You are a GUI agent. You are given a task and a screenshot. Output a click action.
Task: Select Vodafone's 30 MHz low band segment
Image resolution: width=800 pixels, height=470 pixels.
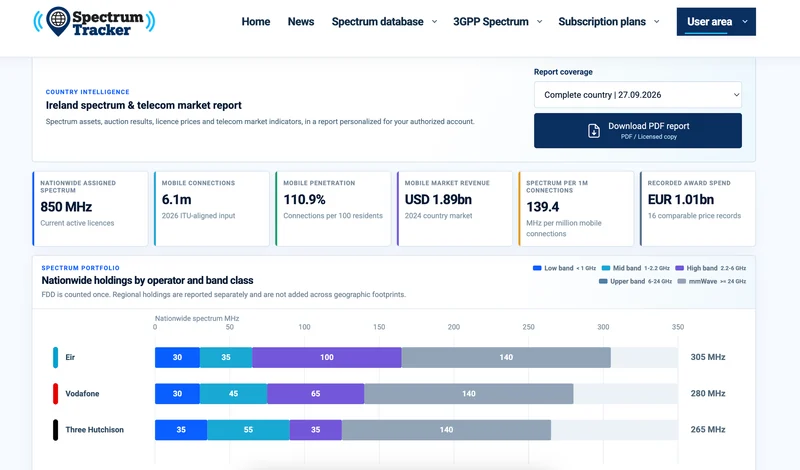(x=178, y=393)
